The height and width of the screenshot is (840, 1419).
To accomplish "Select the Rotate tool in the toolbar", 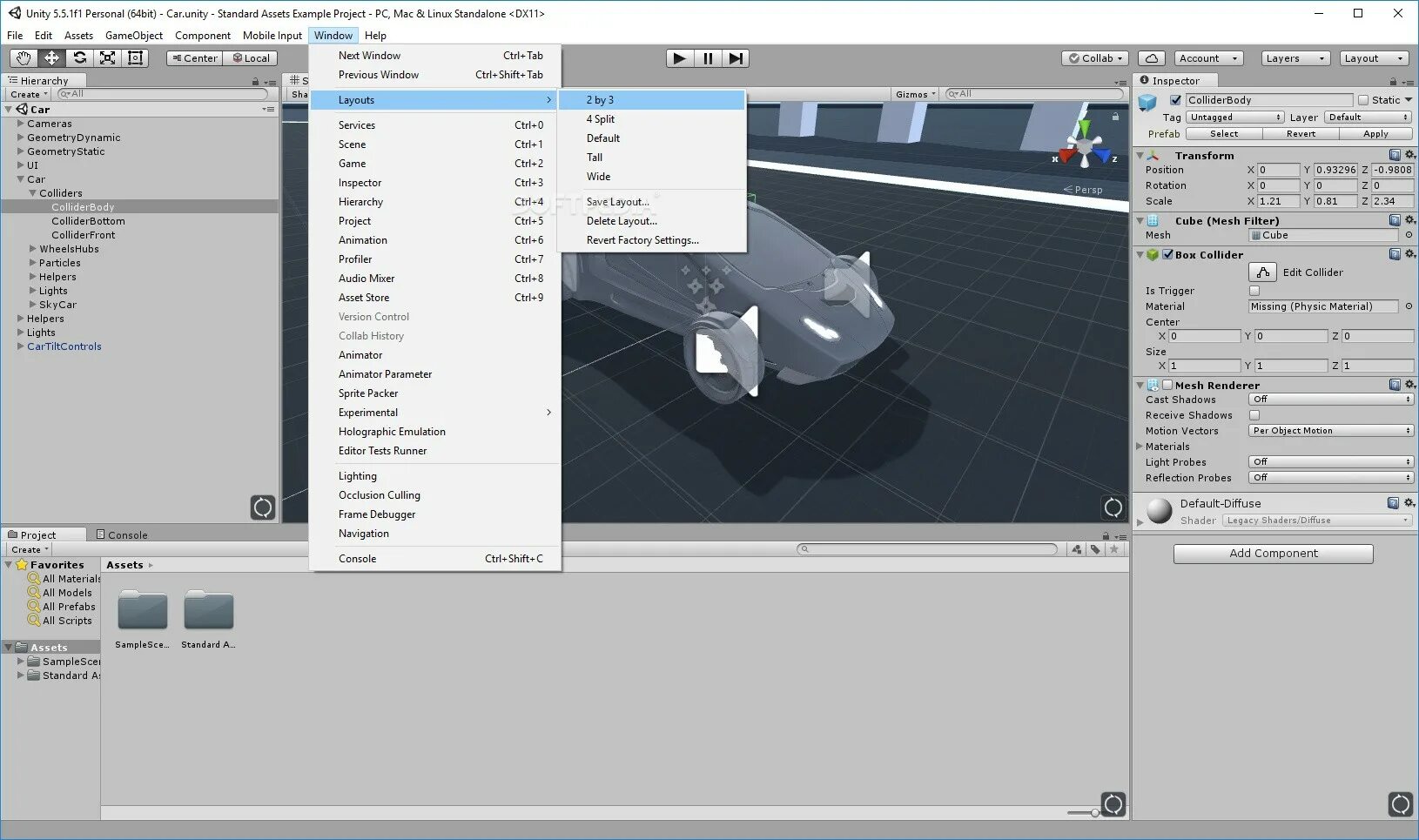I will [x=79, y=58].
